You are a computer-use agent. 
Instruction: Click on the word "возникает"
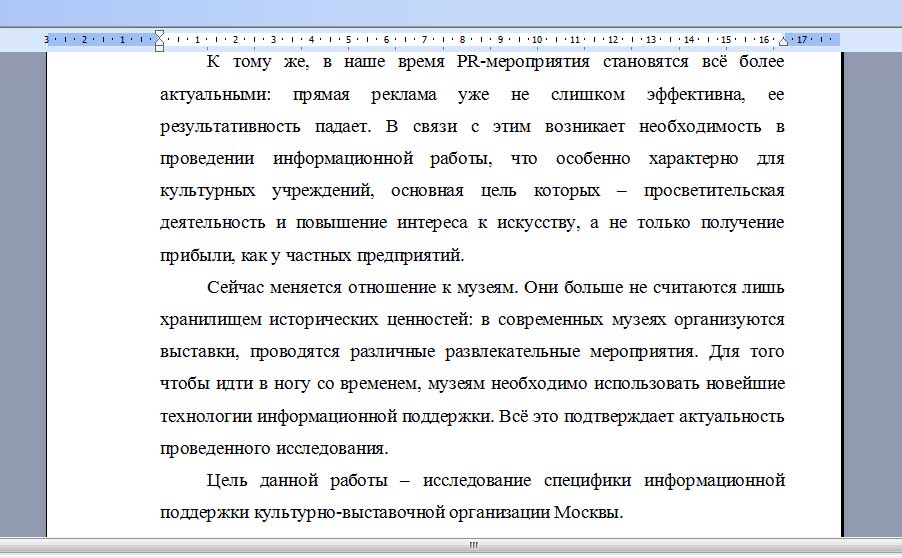584,126
